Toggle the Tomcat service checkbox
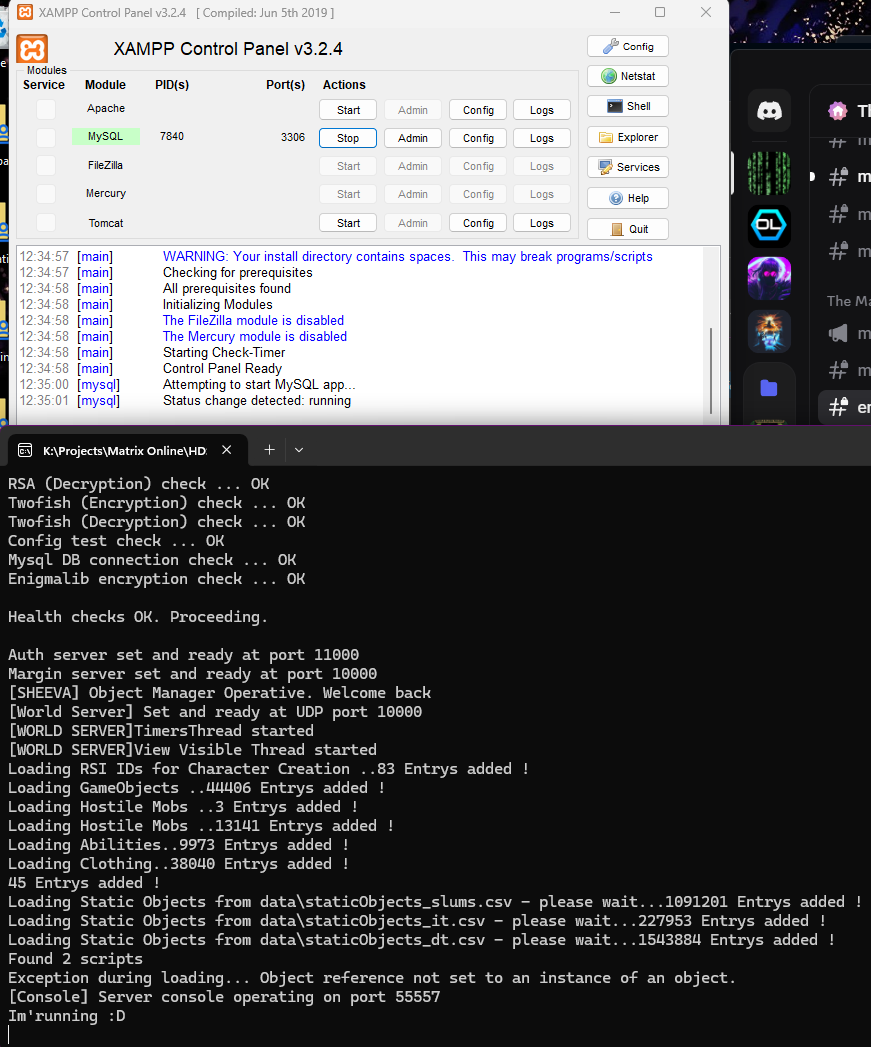This screenshot has height=1047, width=871. click(x=46, y=222)
